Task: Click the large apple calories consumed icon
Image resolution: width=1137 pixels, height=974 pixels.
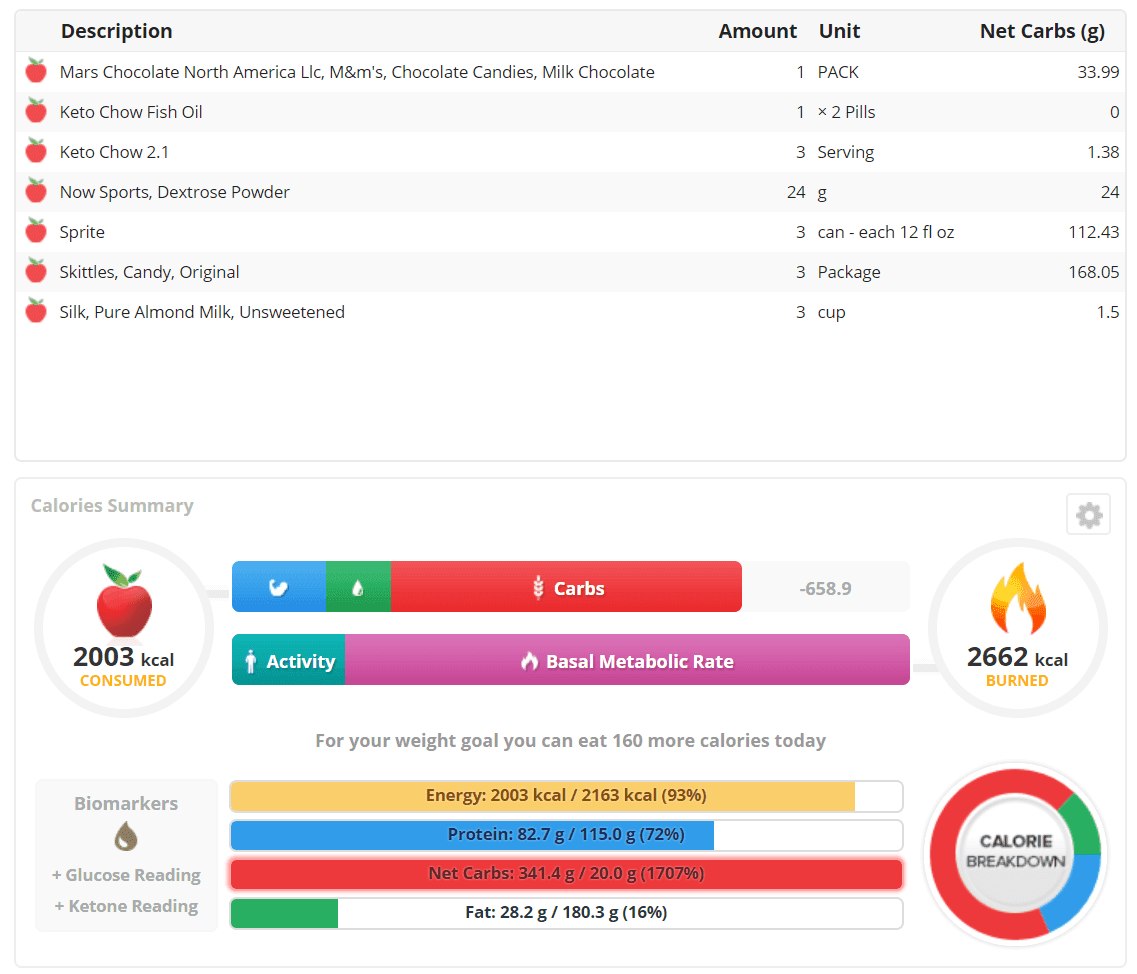Action: [124, 601]
